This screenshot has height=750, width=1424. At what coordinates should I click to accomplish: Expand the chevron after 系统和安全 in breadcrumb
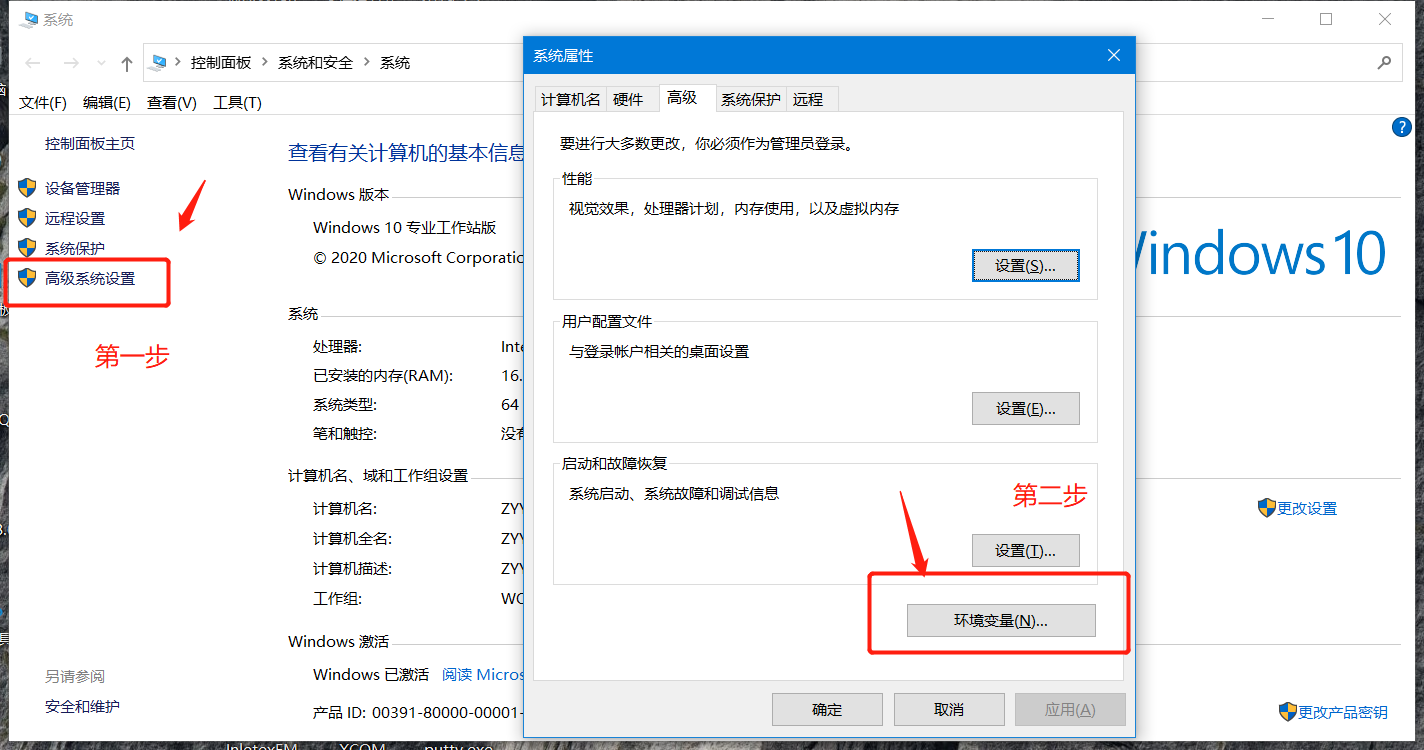click(x=367, y=63)
